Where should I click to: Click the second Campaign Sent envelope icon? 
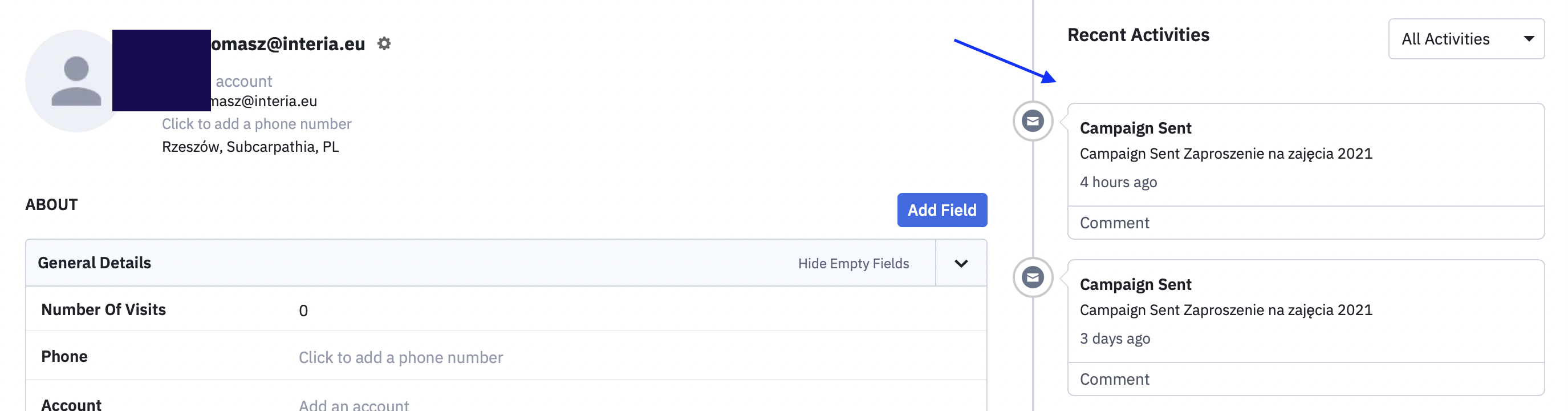pos(1033,277)
